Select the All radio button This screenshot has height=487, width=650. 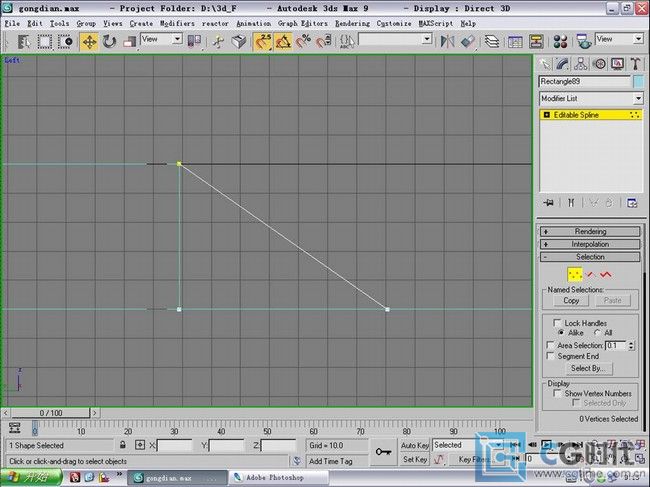[597, 332]
